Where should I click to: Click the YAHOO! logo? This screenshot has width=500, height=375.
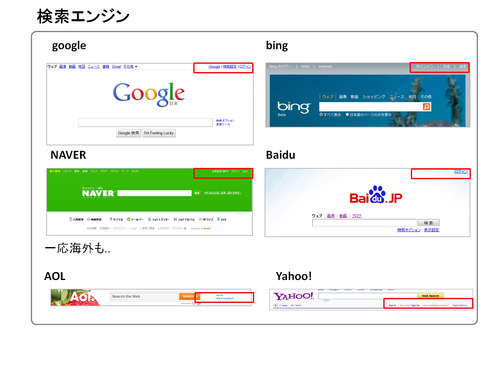click(x=294, y=296)
